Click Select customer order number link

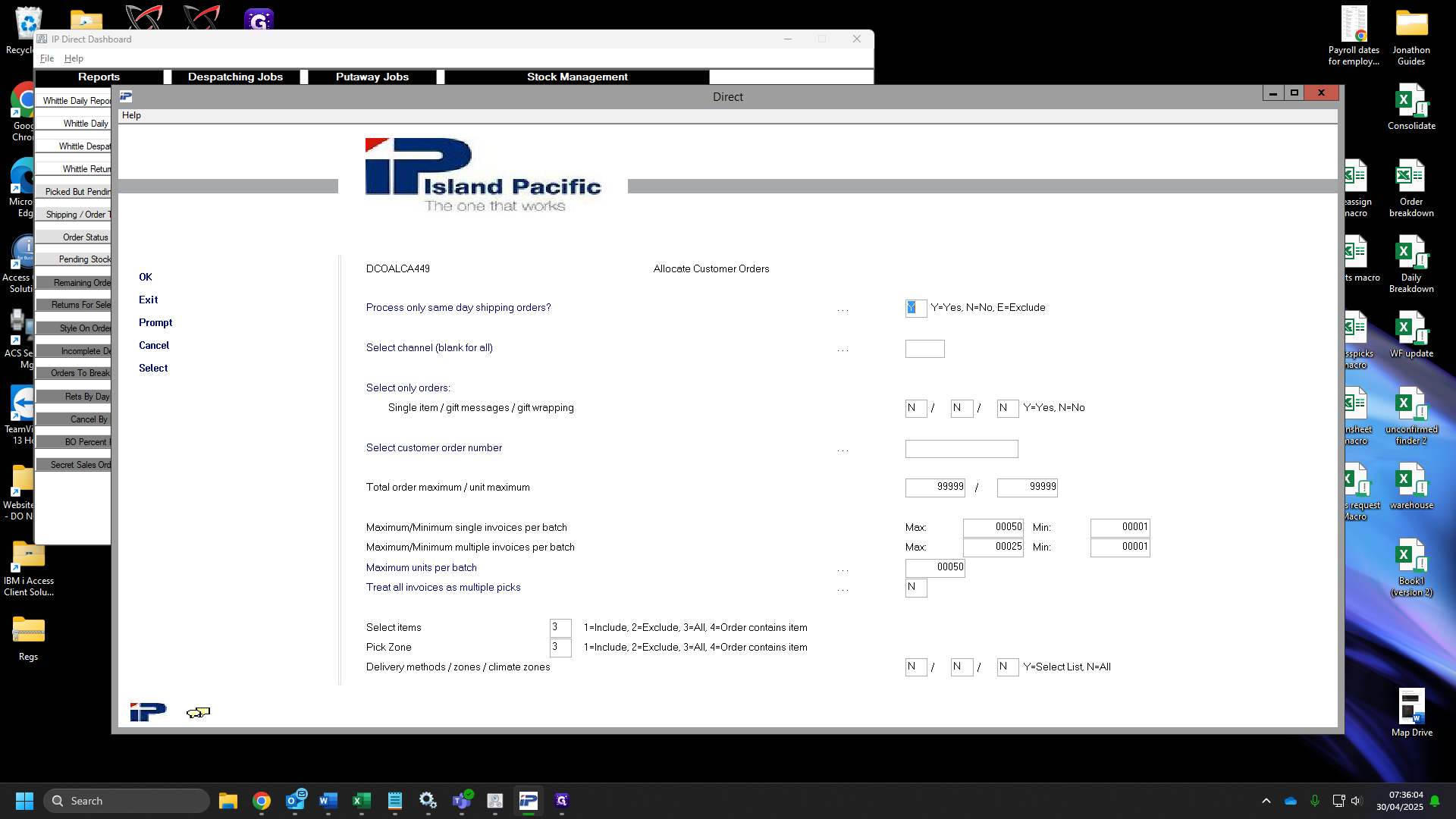point(434,447)
